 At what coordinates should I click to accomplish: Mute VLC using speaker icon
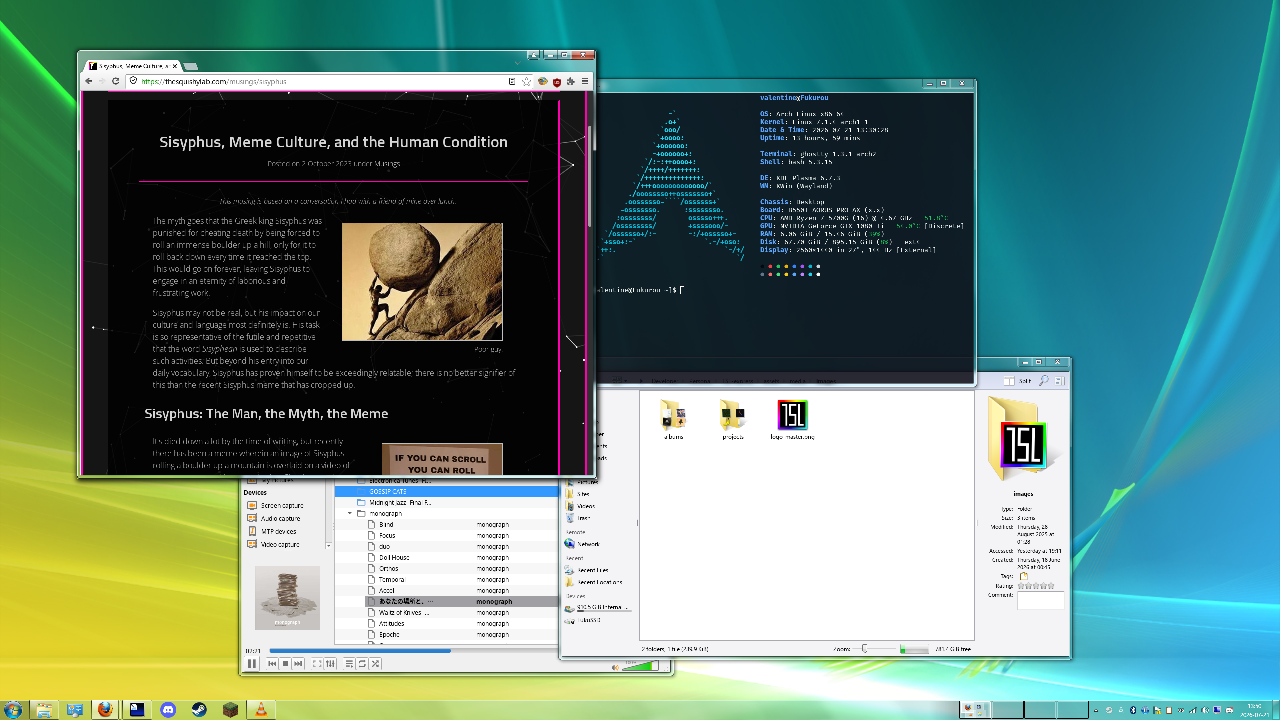pyautogui.click(x=615, y=667)
